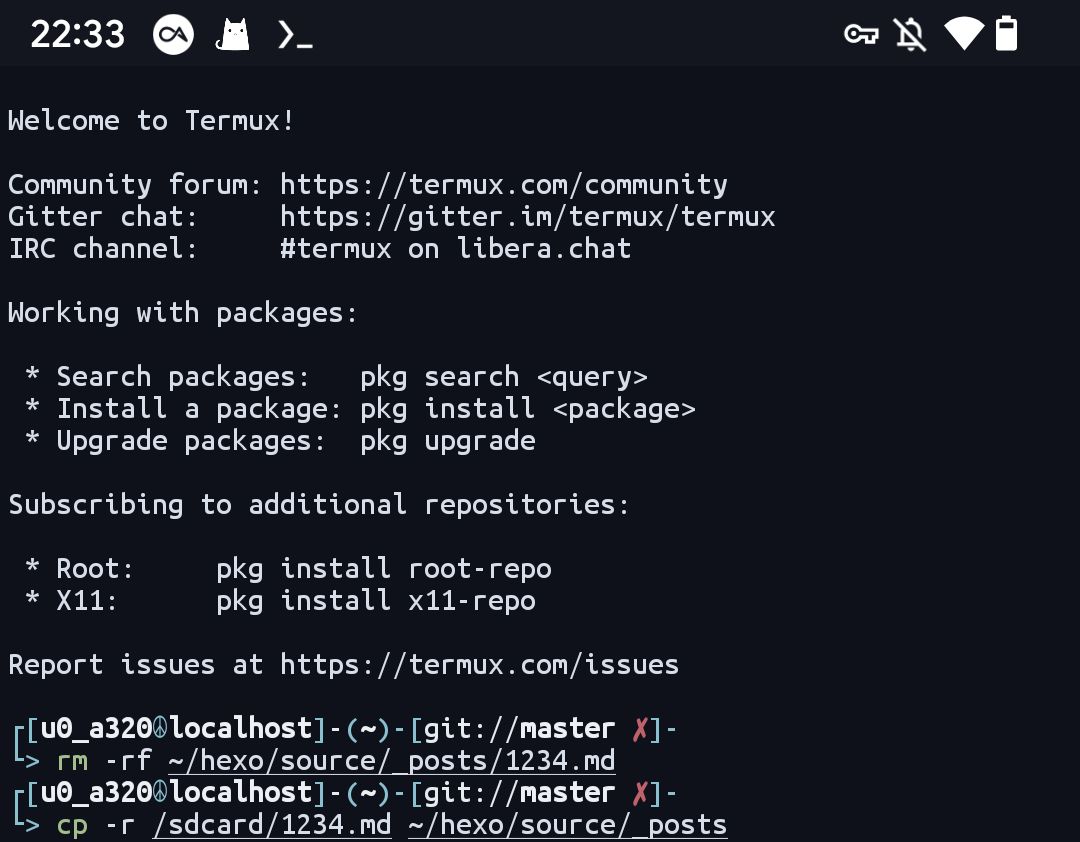Click the ~/hexo/source/_posts destination path
Image resolution: width=1080 pixels, height=842 pixels.
tap(567, 824)
